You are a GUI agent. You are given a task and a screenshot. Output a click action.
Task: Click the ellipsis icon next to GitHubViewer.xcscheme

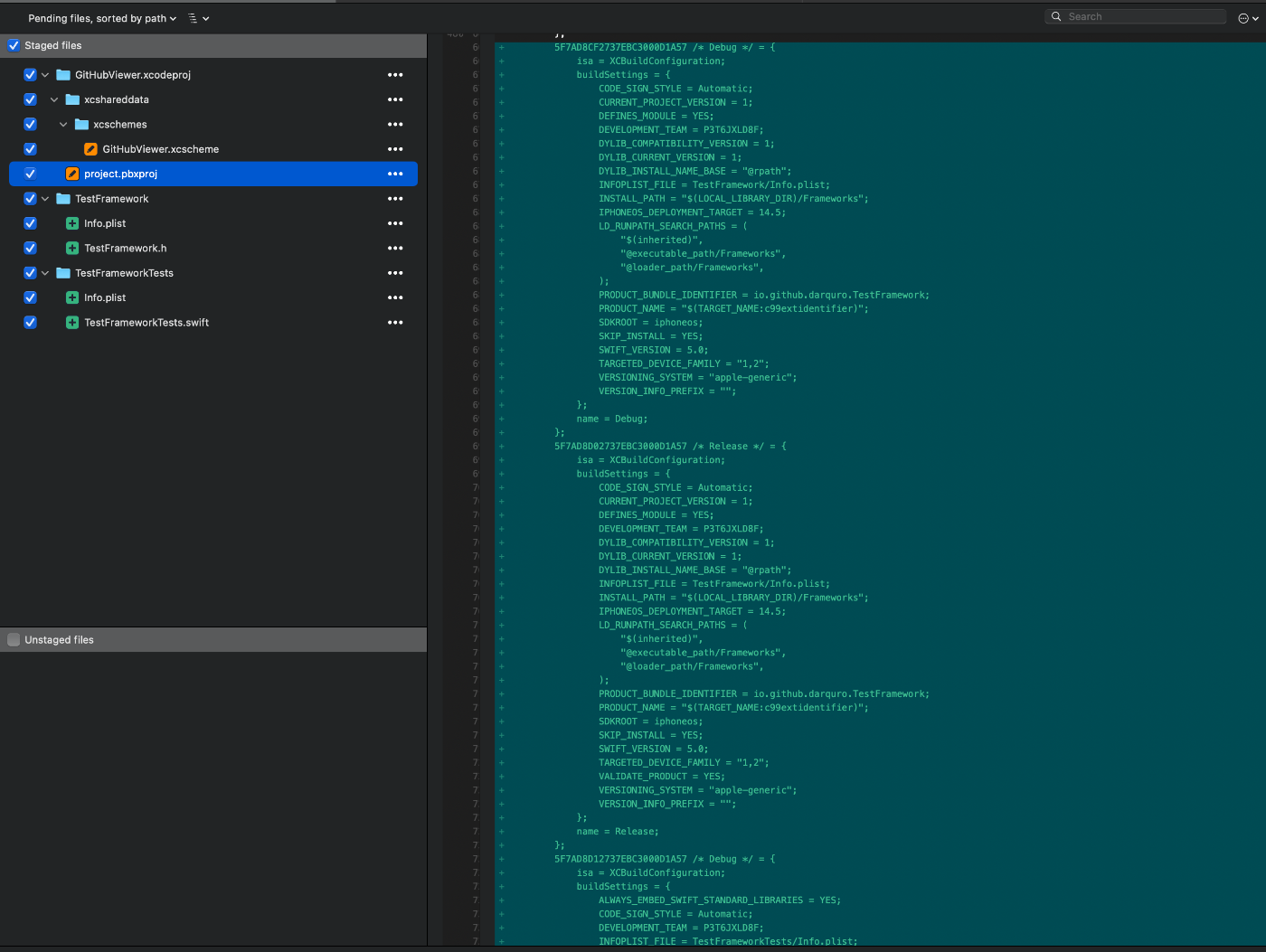395,148
